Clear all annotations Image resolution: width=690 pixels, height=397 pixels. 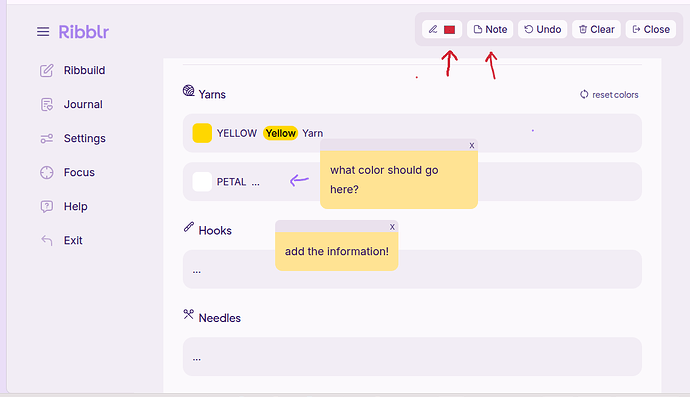tap(596, 29)
